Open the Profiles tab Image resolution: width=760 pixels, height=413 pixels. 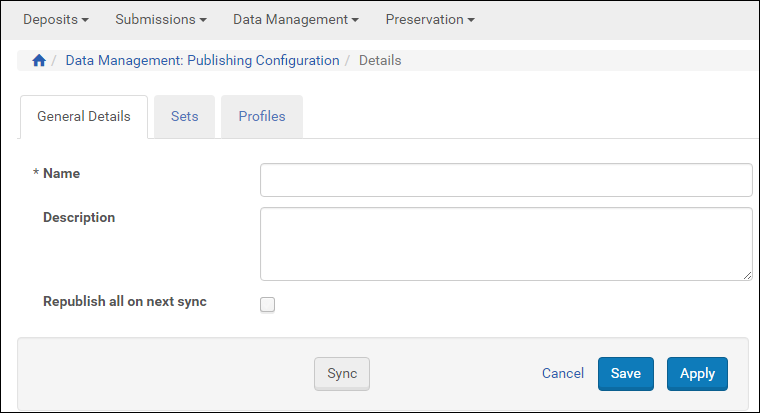click(262, 116)
